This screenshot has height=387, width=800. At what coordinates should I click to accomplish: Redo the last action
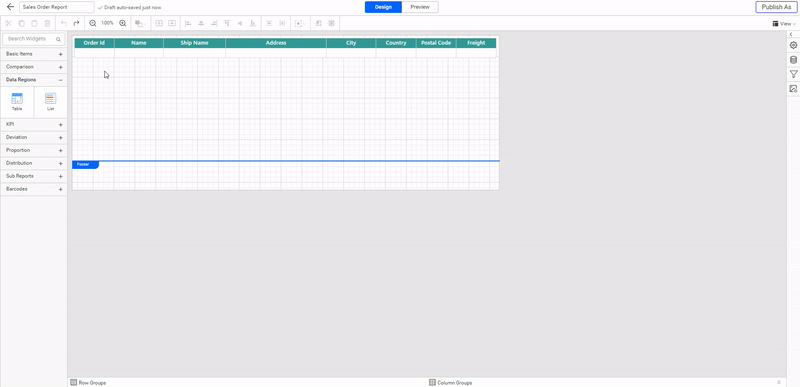click(77, 23)
